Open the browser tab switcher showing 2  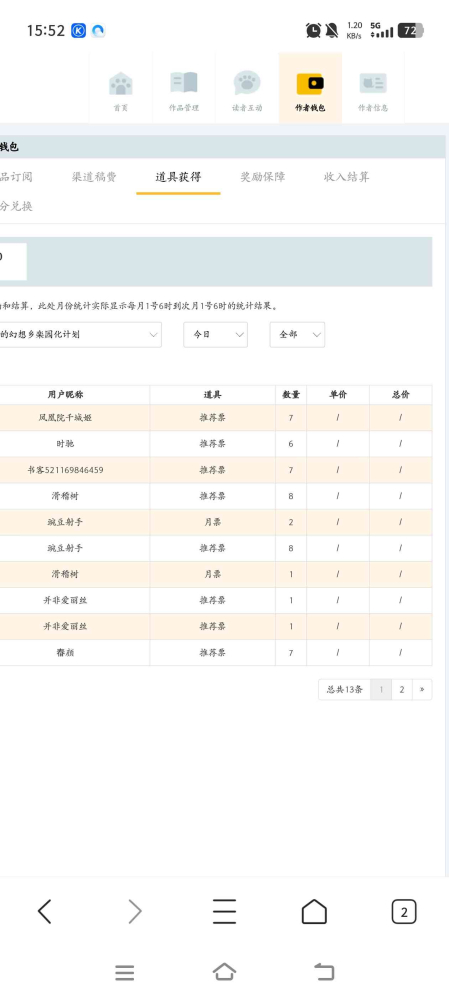click(404, 912)
